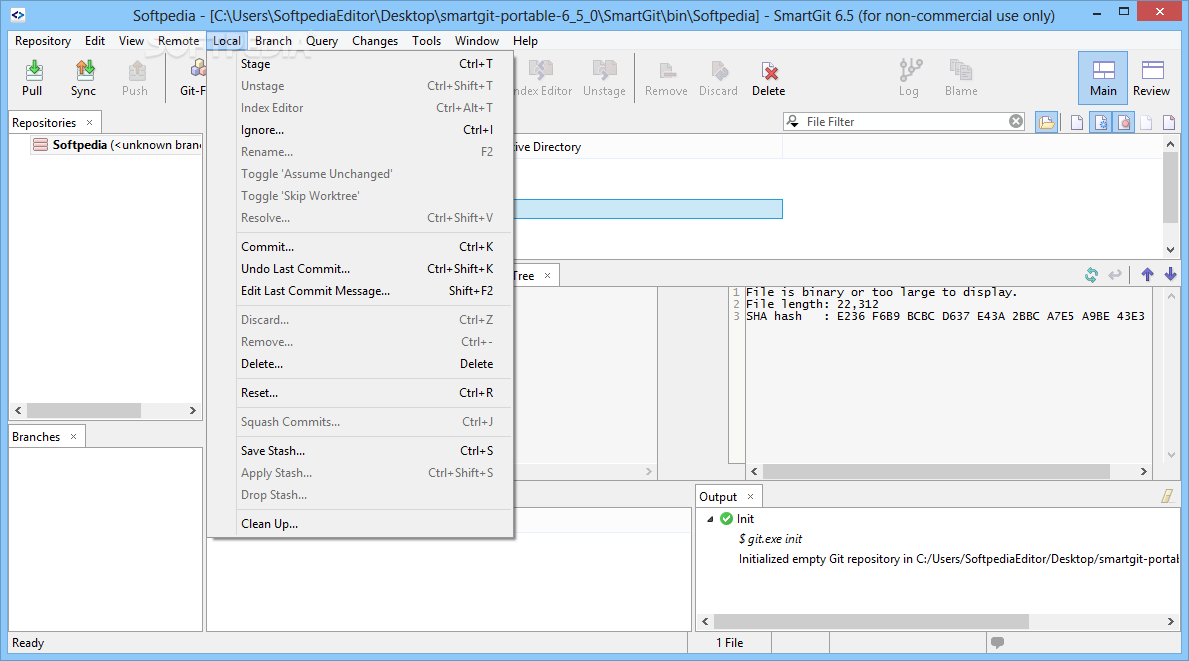Jump to the previous change with up arrow
Viewport: 1189px width, 661px height.
pos(1147,274)
